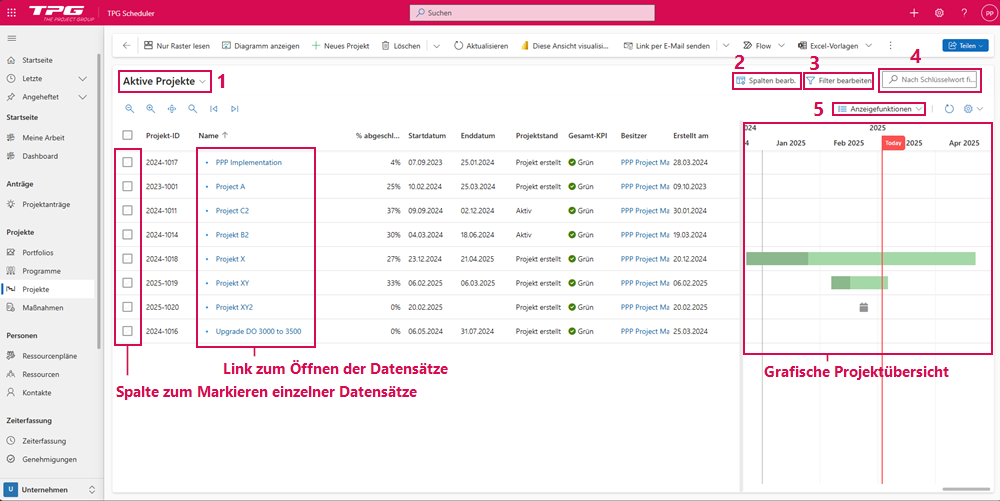Viewport: 1000px width, 501px height.
Task: Click the Filter bearbeiten button
Action: click(838, 80)
